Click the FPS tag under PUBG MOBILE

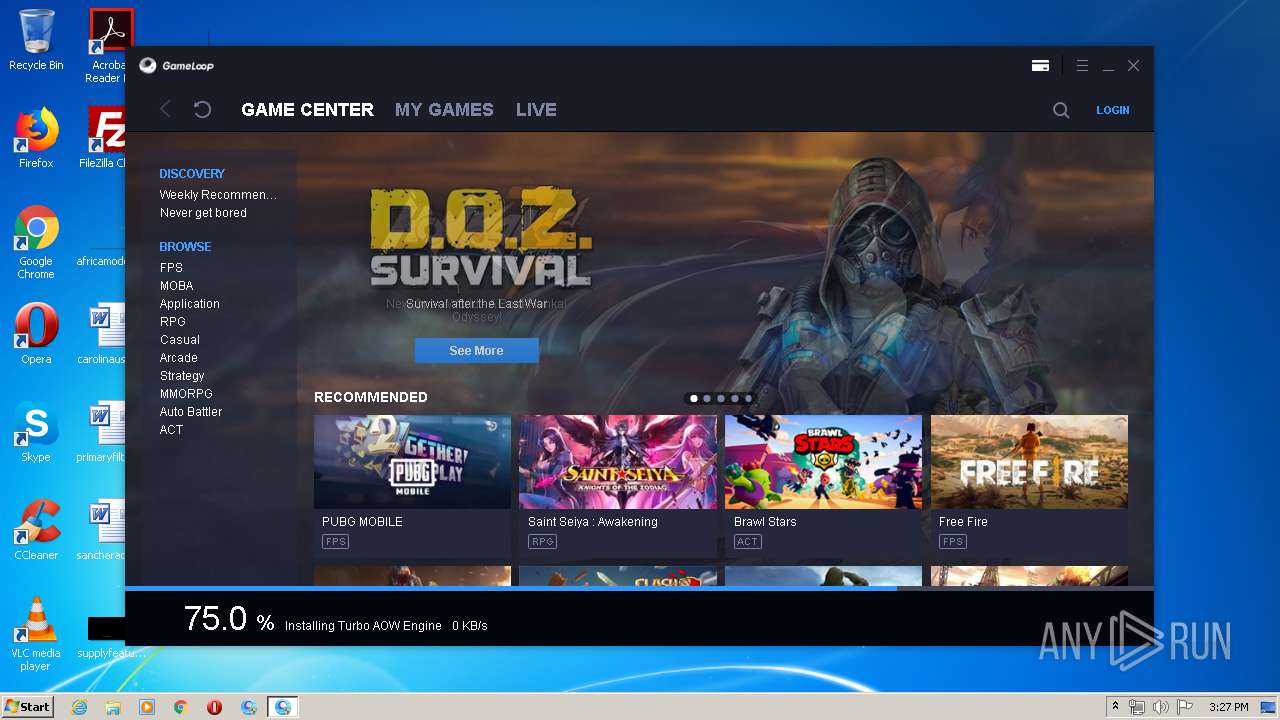coord(335,542)
